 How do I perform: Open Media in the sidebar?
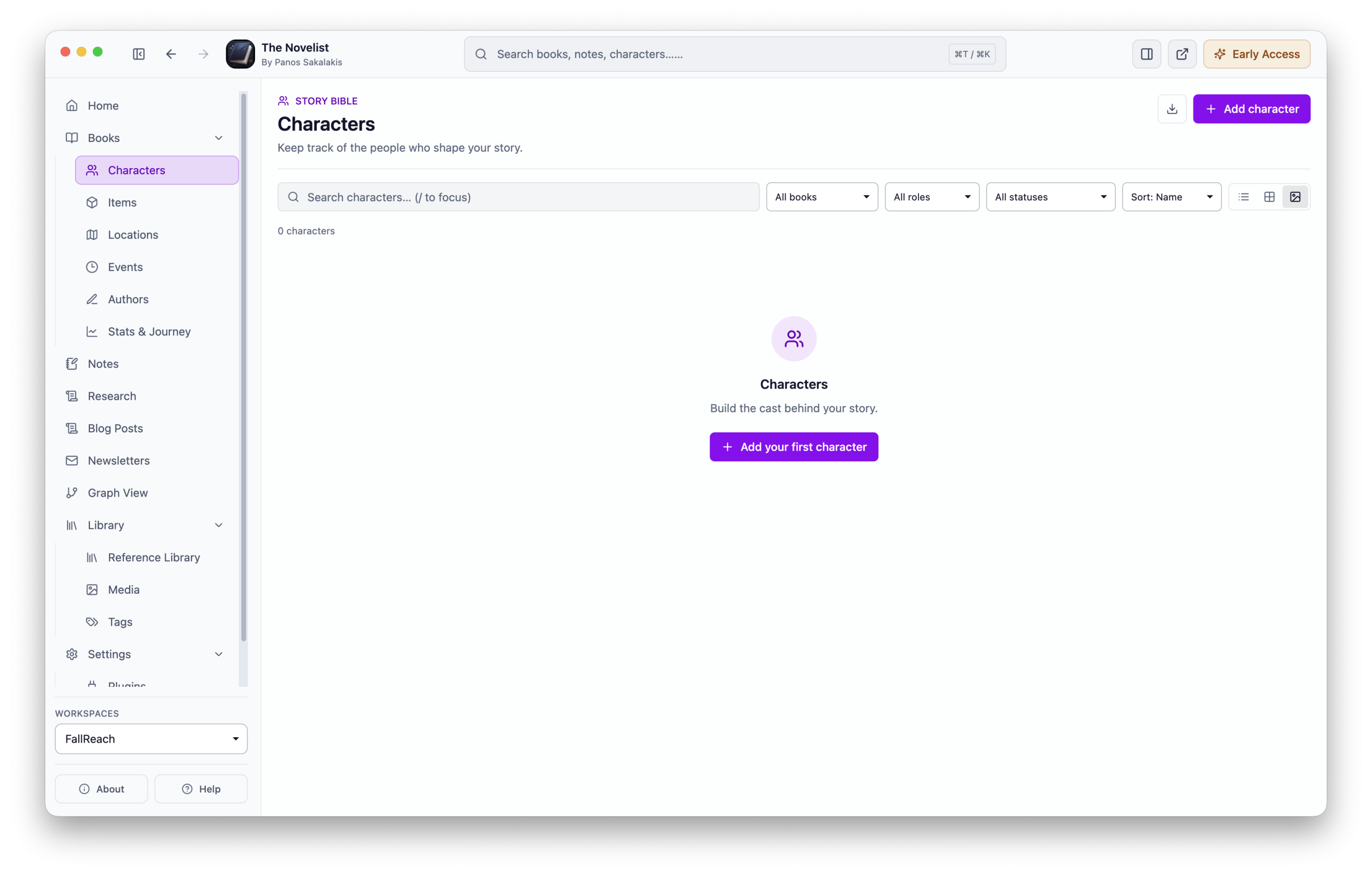156,589
